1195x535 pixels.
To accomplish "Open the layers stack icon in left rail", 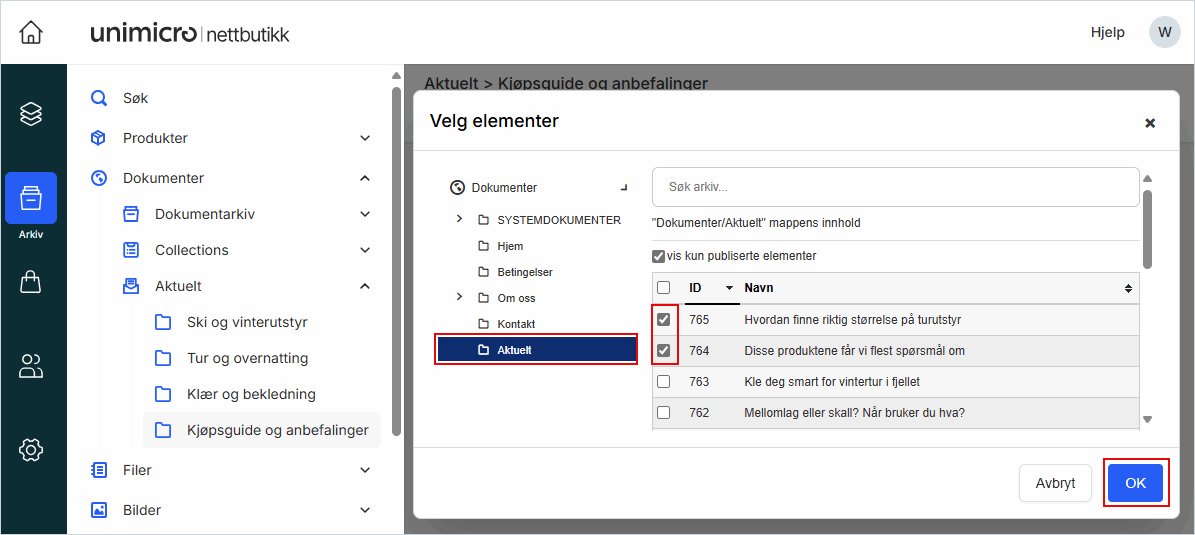I will click(31, 113).
